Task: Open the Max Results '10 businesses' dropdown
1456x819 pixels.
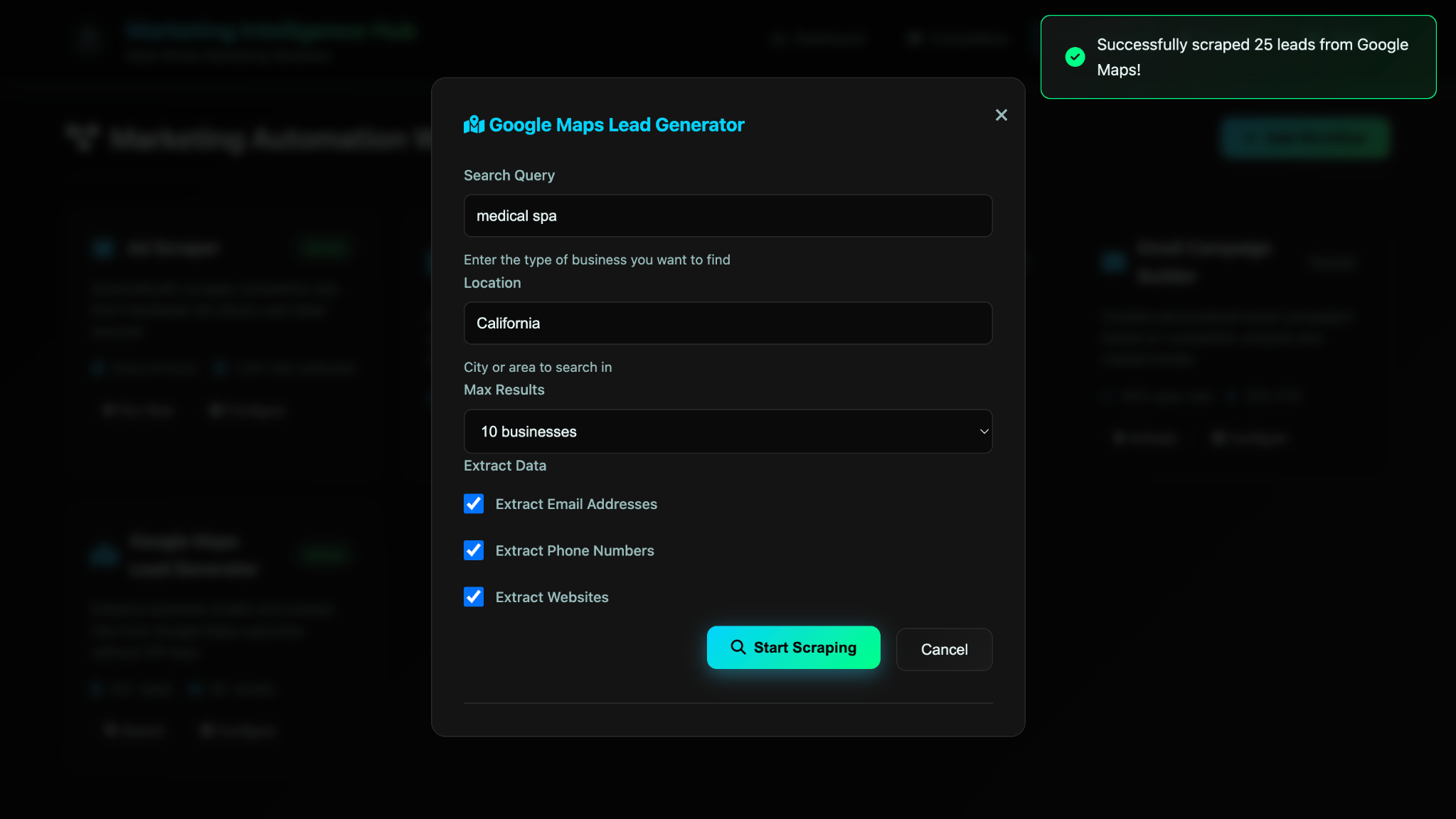Action: (x=727, y=432)
